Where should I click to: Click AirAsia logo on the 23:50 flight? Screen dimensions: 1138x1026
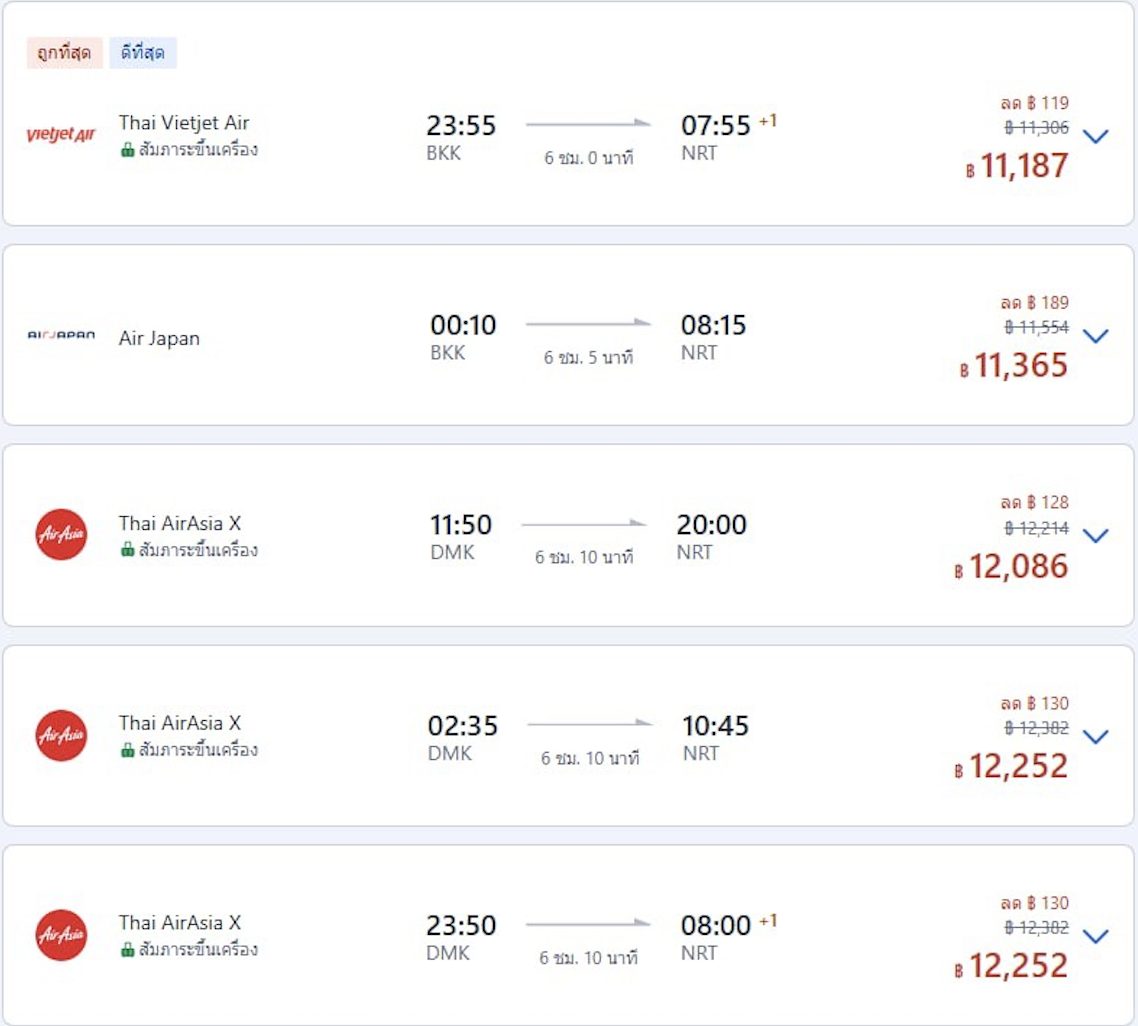(x=61, y=935)
